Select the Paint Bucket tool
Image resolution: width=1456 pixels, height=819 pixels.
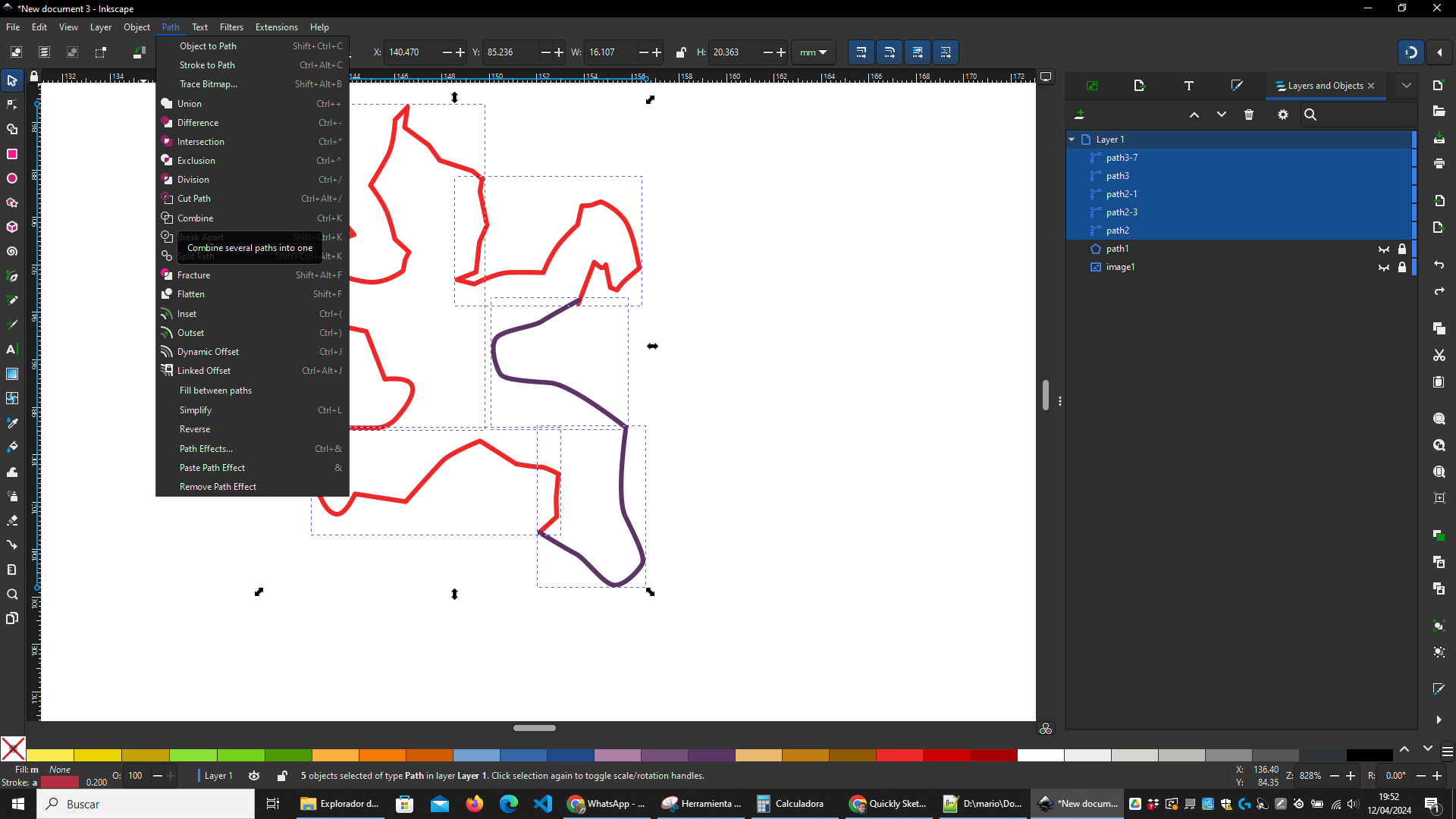(x=12, y=447)
